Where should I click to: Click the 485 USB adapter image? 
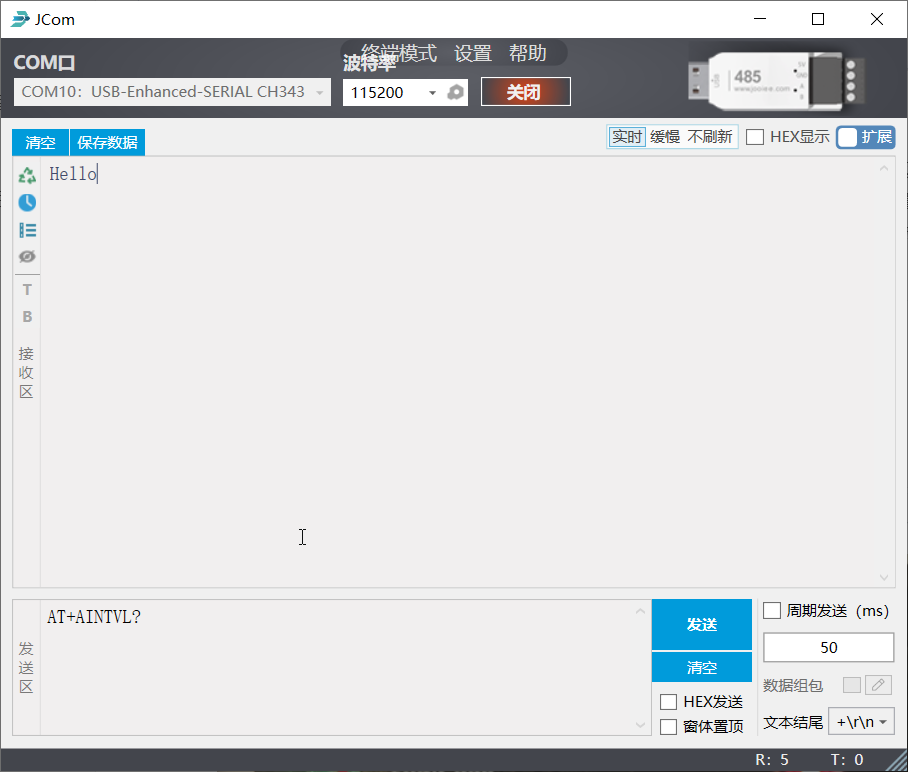tap(775, 79)
